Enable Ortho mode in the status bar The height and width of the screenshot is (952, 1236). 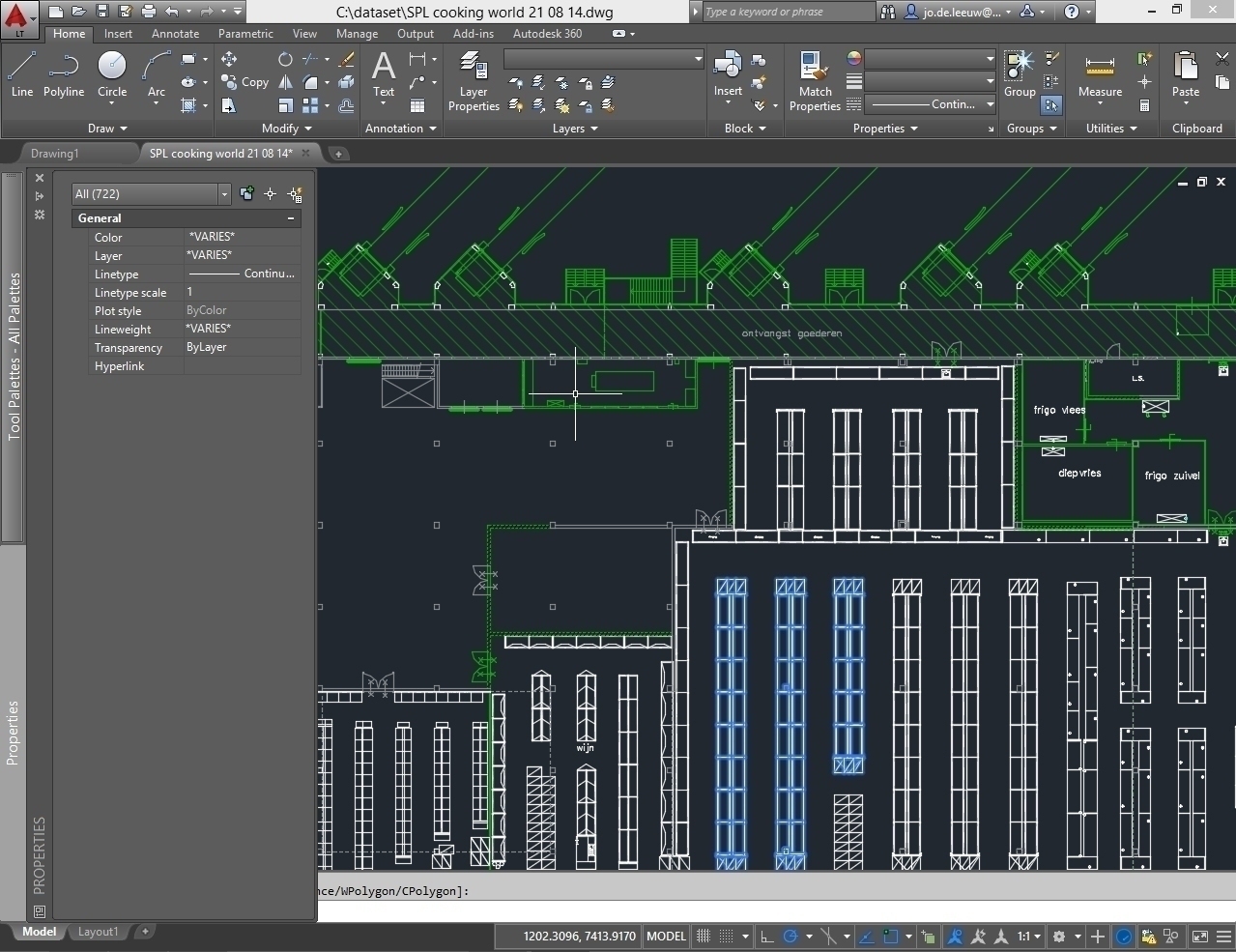(x=764, y=936)
